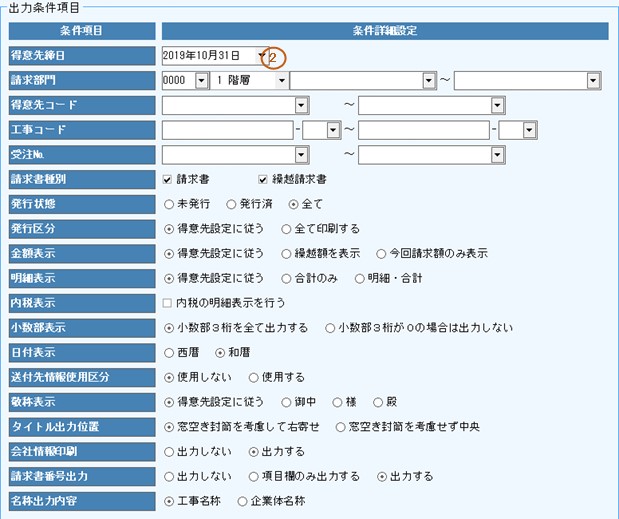Select 窓空き封筒を考慮せず中央 title position

coord(341,427)
